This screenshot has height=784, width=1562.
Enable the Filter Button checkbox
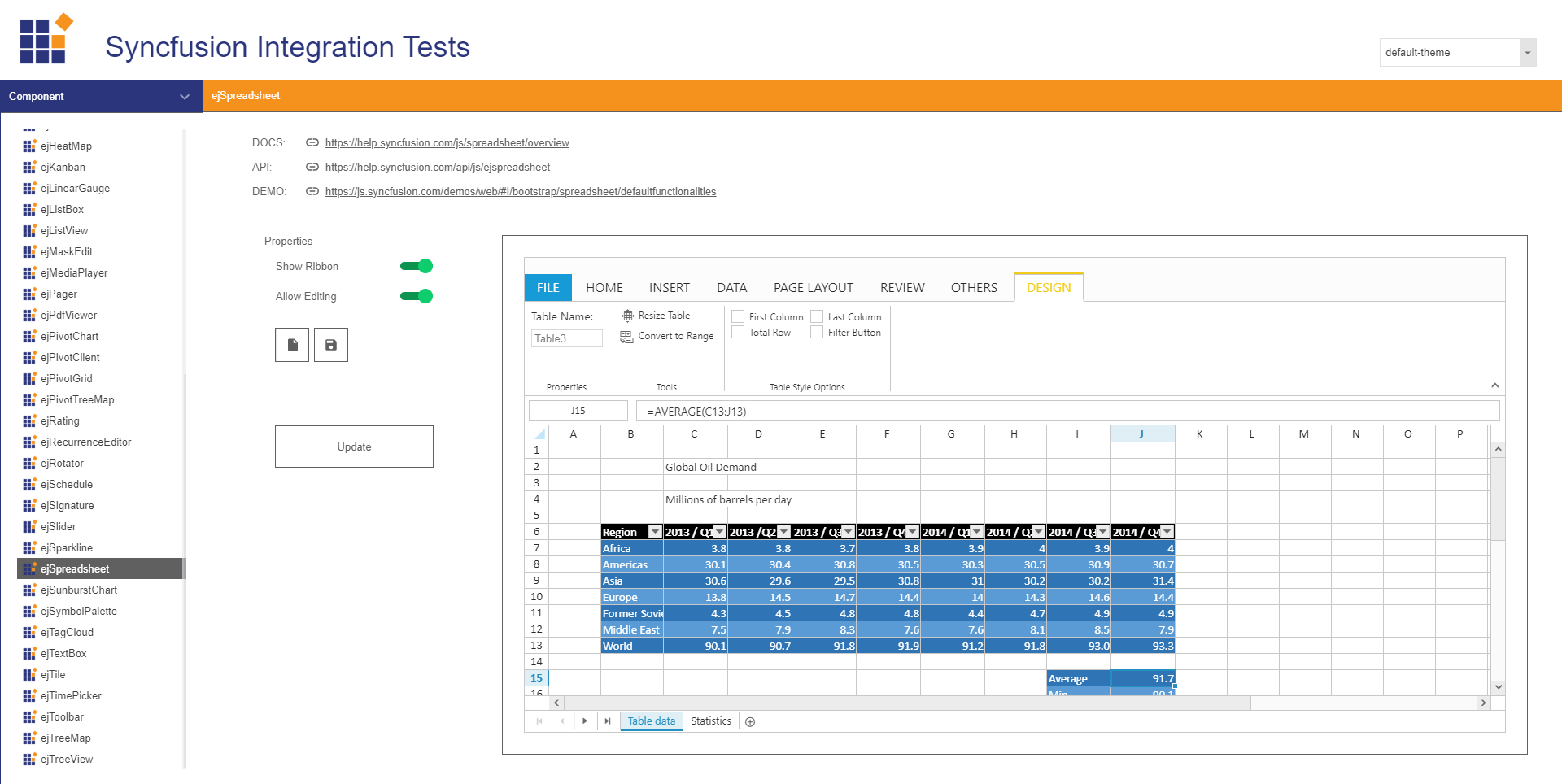coord(817,332)
